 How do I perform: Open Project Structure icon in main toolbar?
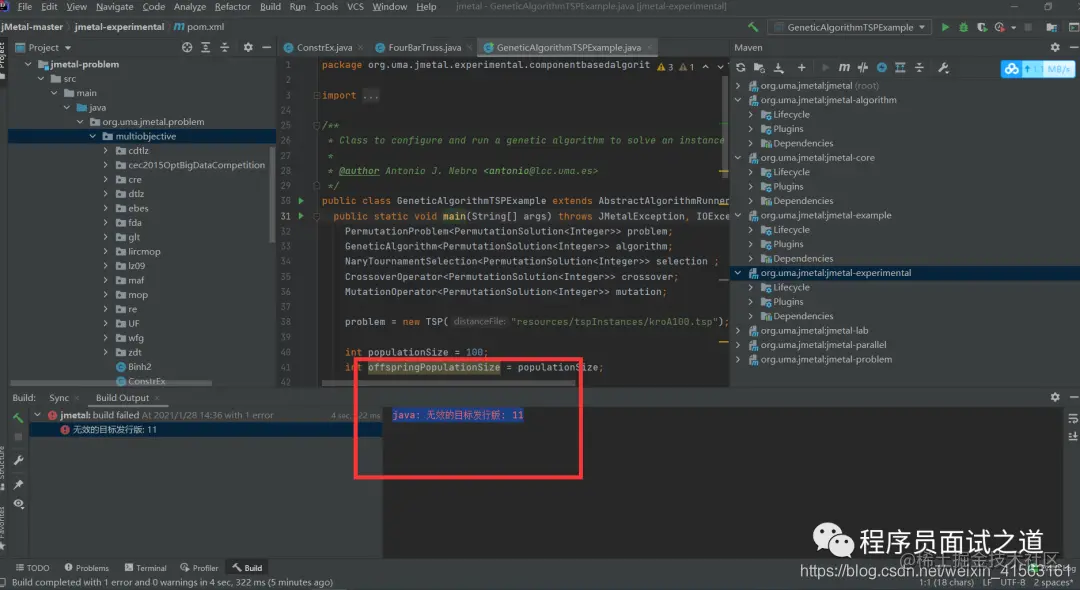point(1051,28)
